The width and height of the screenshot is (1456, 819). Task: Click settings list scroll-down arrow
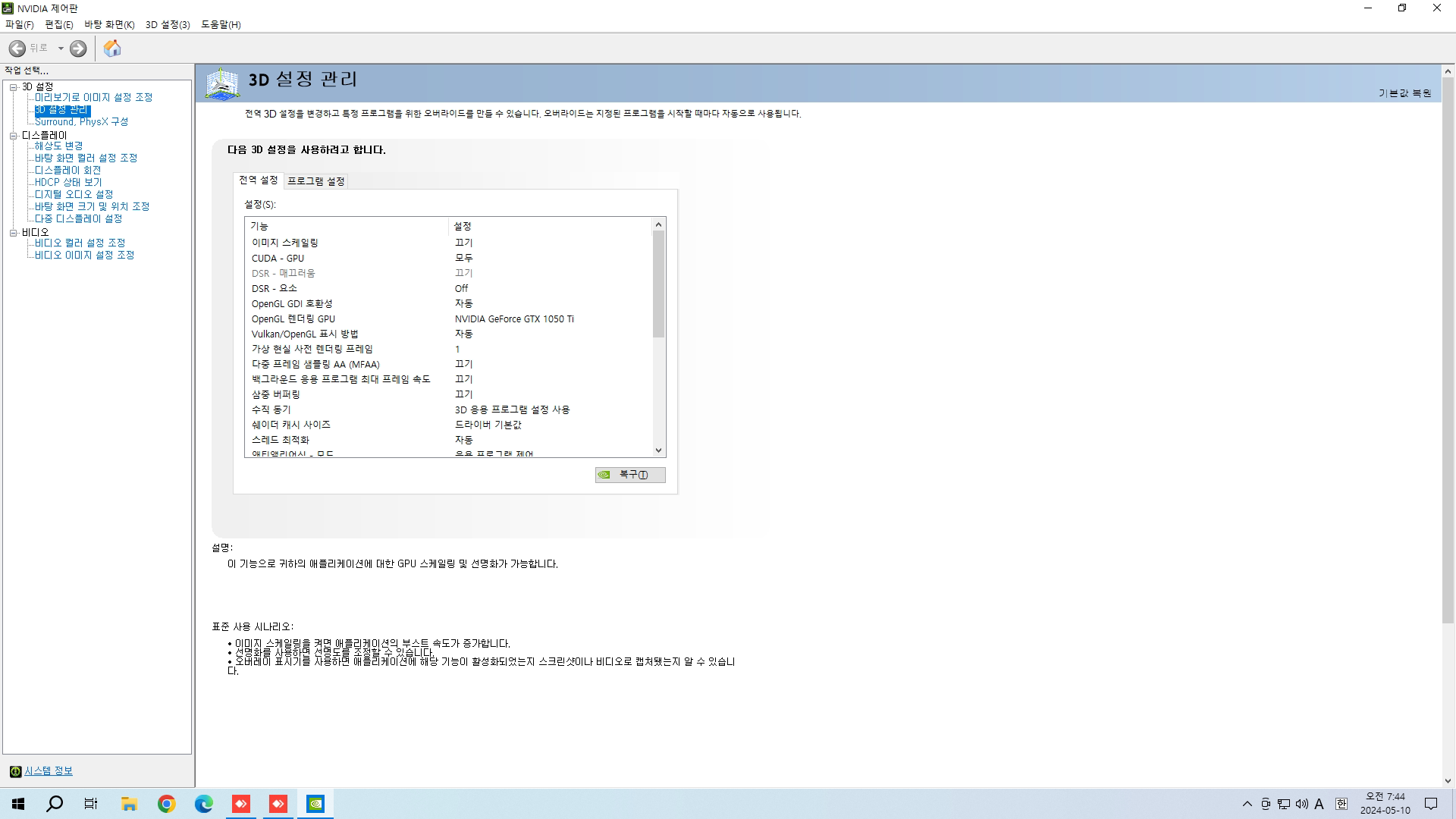pos(658,450)
